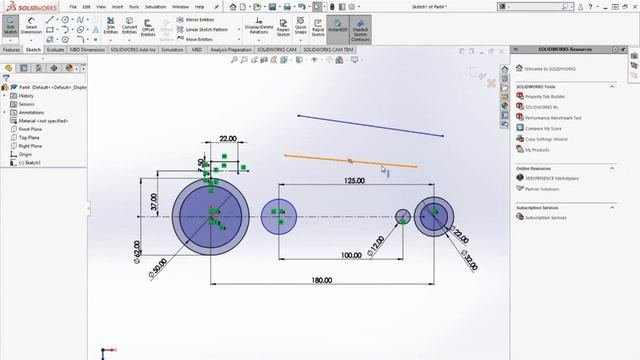This screenshot has width=640, height=360.
Task: Open the Exit Sketch dropdown arrow
Action: [10, 40]
